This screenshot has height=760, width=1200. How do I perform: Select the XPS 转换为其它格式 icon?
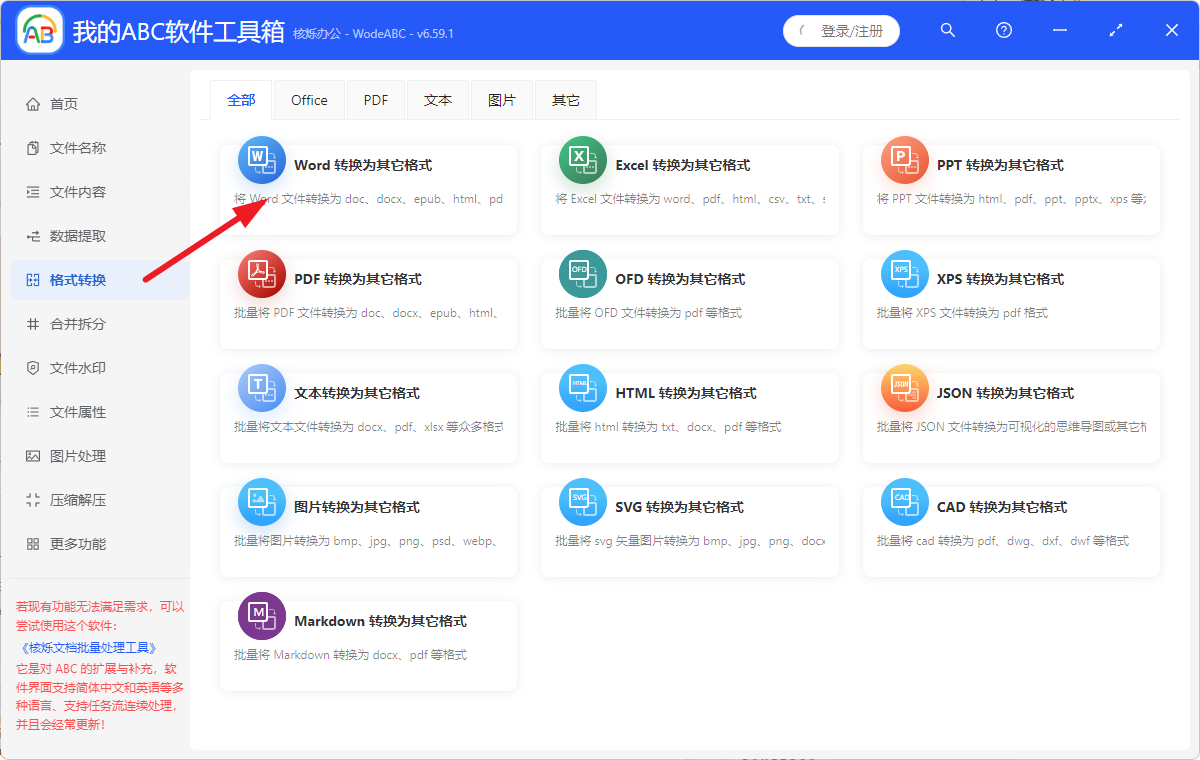[x=904, y=274]
